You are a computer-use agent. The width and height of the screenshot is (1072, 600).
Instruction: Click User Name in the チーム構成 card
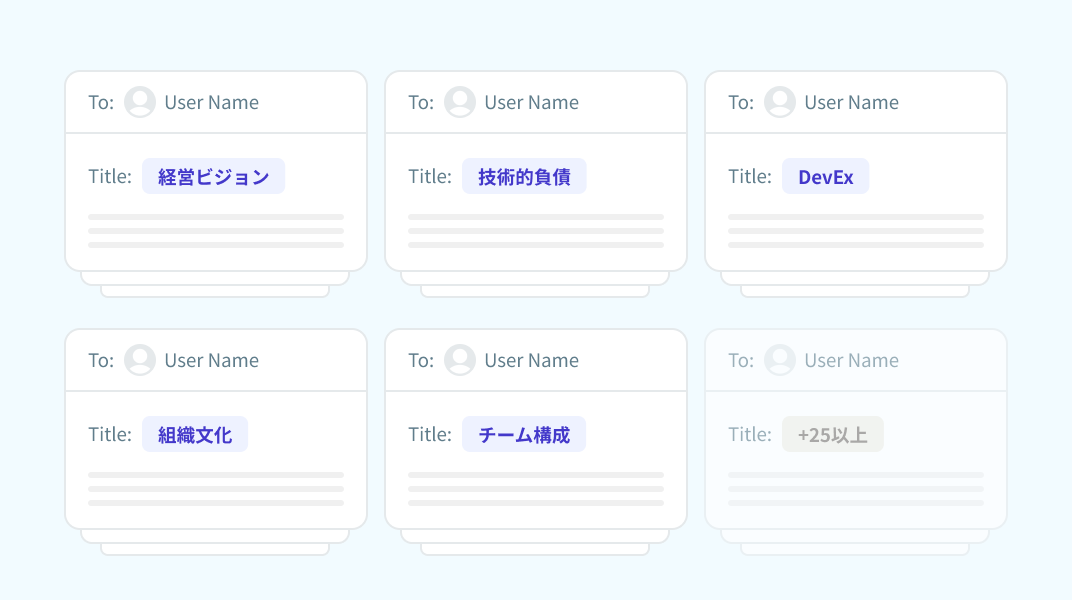pos(531,360)
